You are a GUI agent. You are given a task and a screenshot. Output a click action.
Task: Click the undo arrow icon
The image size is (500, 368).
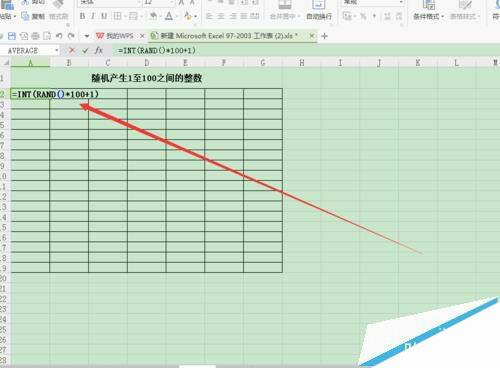click(x=59, y=36)
